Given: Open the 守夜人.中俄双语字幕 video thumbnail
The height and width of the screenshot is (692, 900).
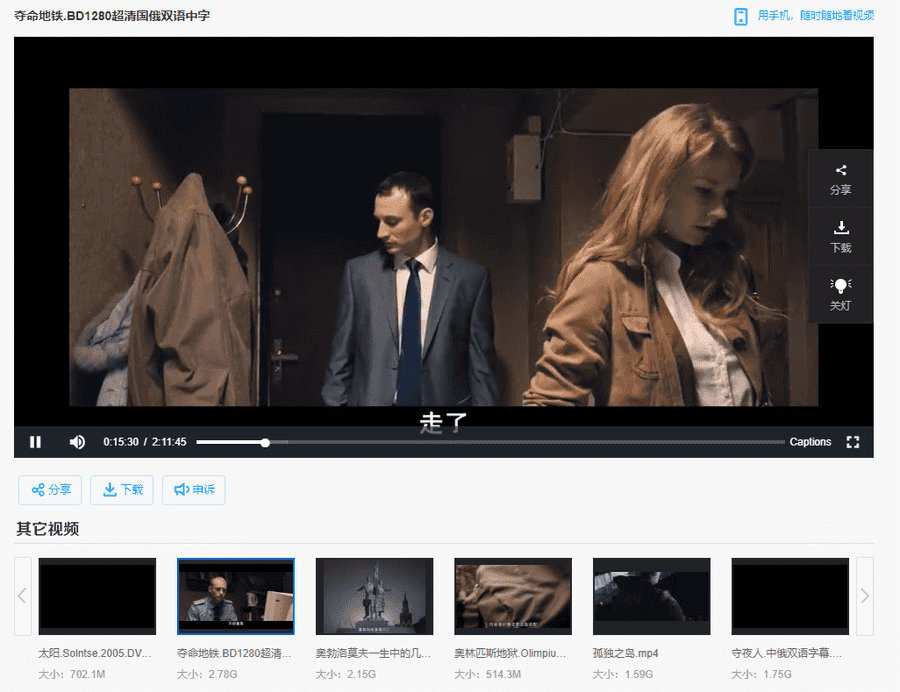Looking at the screenshot, I should tap(790, 596).
